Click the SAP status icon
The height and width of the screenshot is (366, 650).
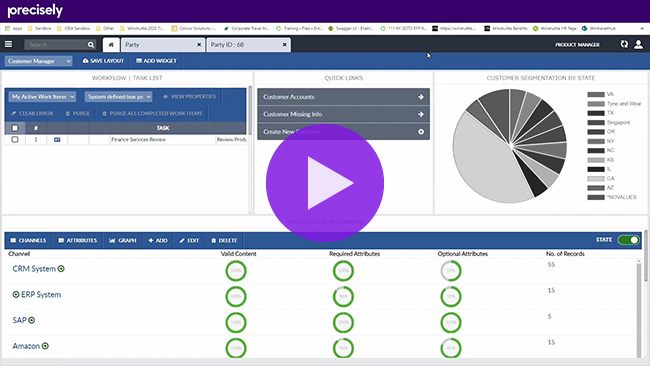point(32,320)
